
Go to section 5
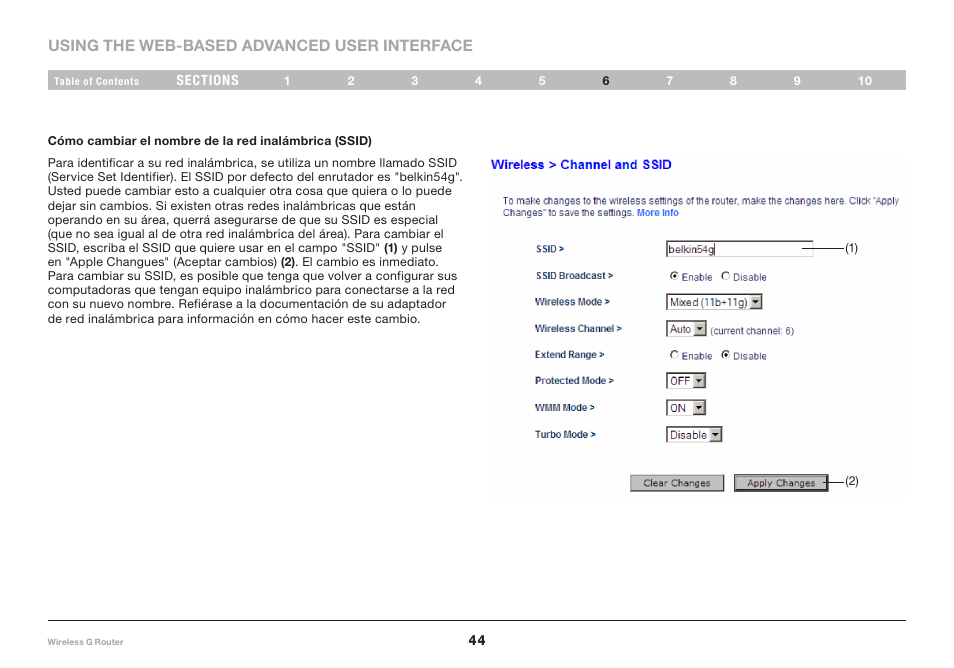[x=542, y=81]
